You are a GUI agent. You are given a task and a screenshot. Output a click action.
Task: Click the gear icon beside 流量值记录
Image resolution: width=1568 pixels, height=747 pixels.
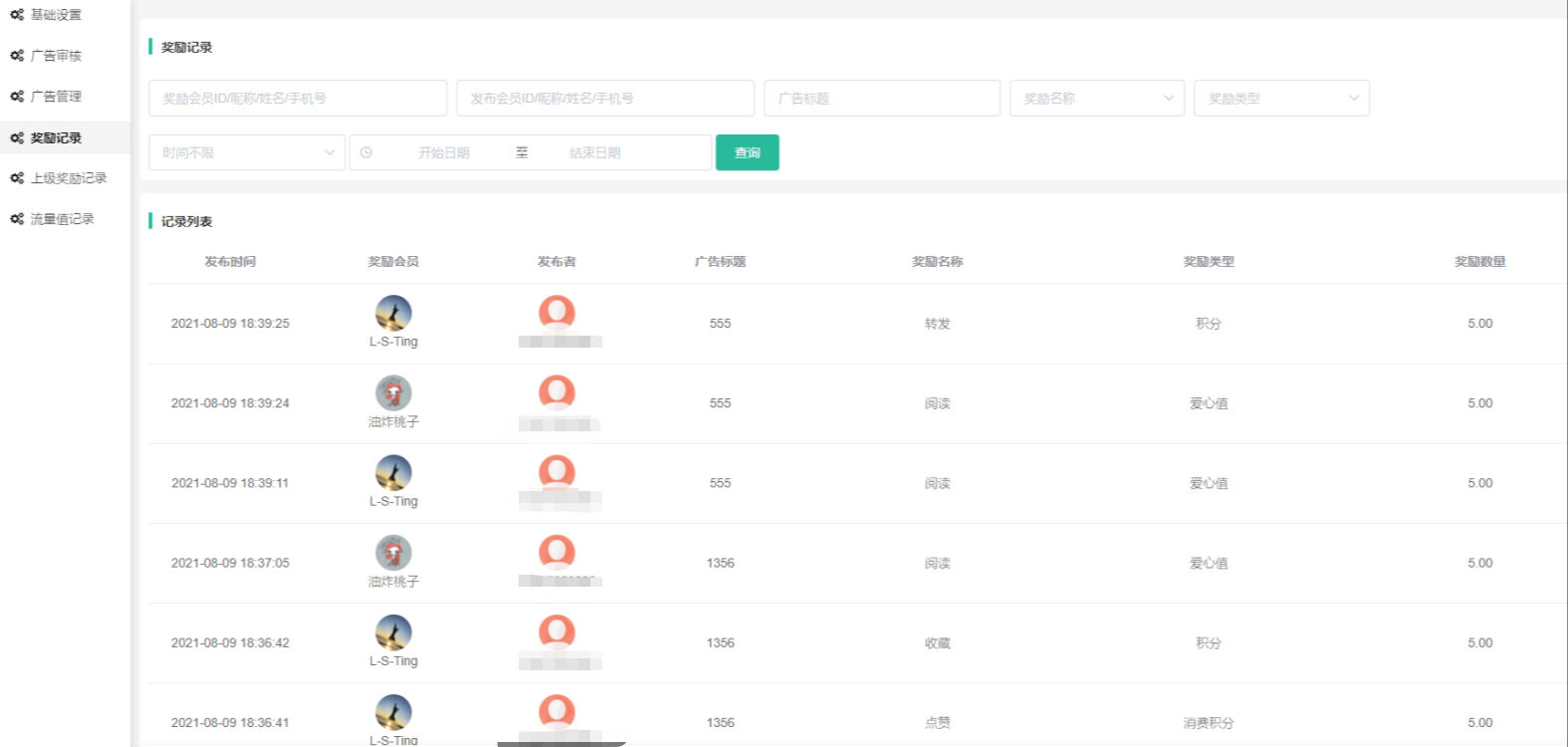17,219
